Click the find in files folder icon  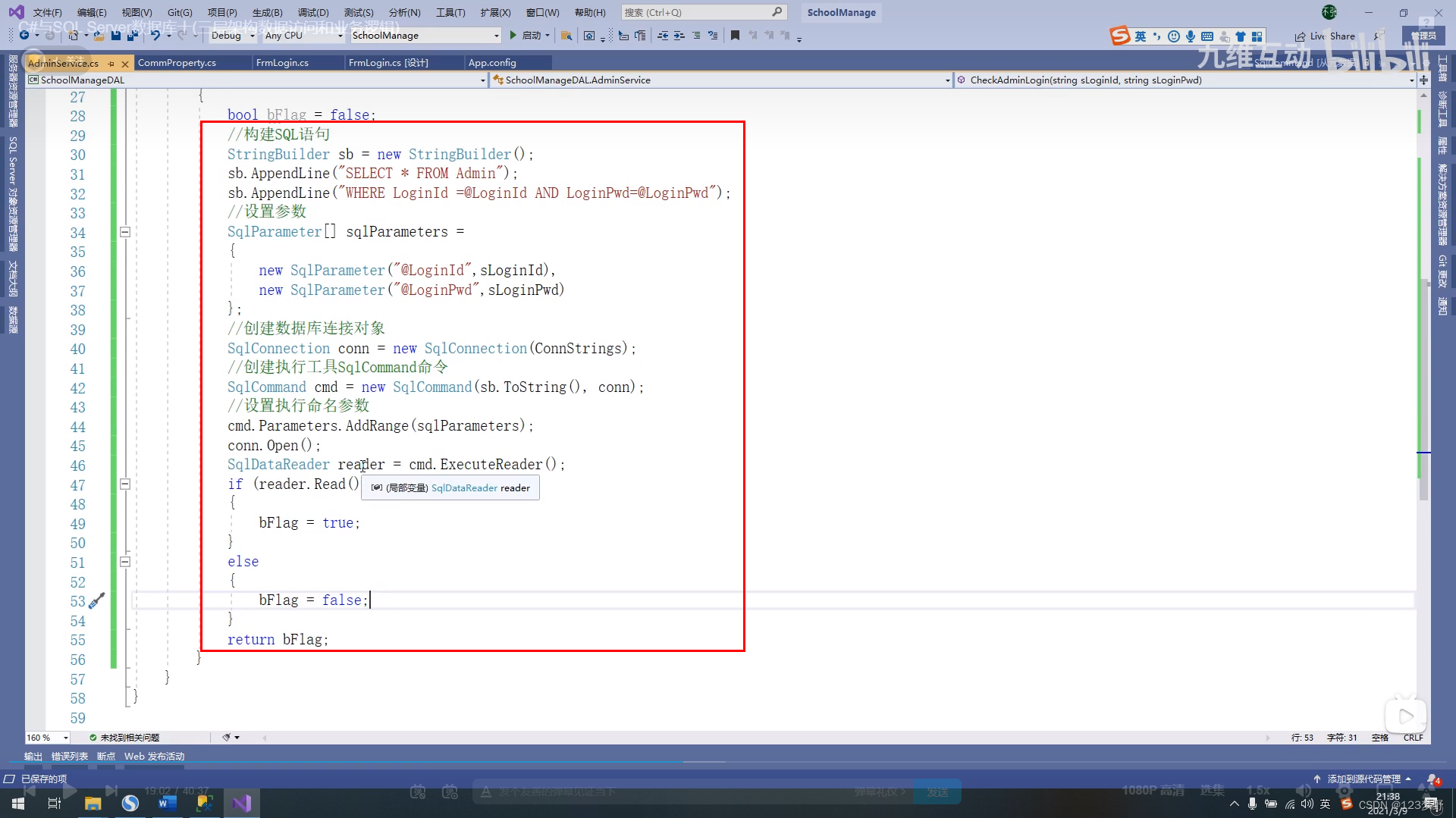[566, 36]
